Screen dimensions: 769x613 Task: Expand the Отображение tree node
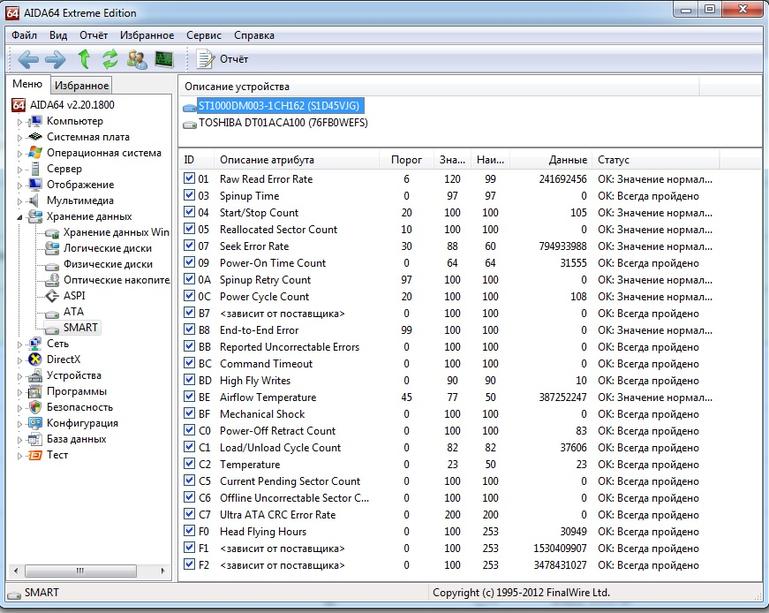20,185
